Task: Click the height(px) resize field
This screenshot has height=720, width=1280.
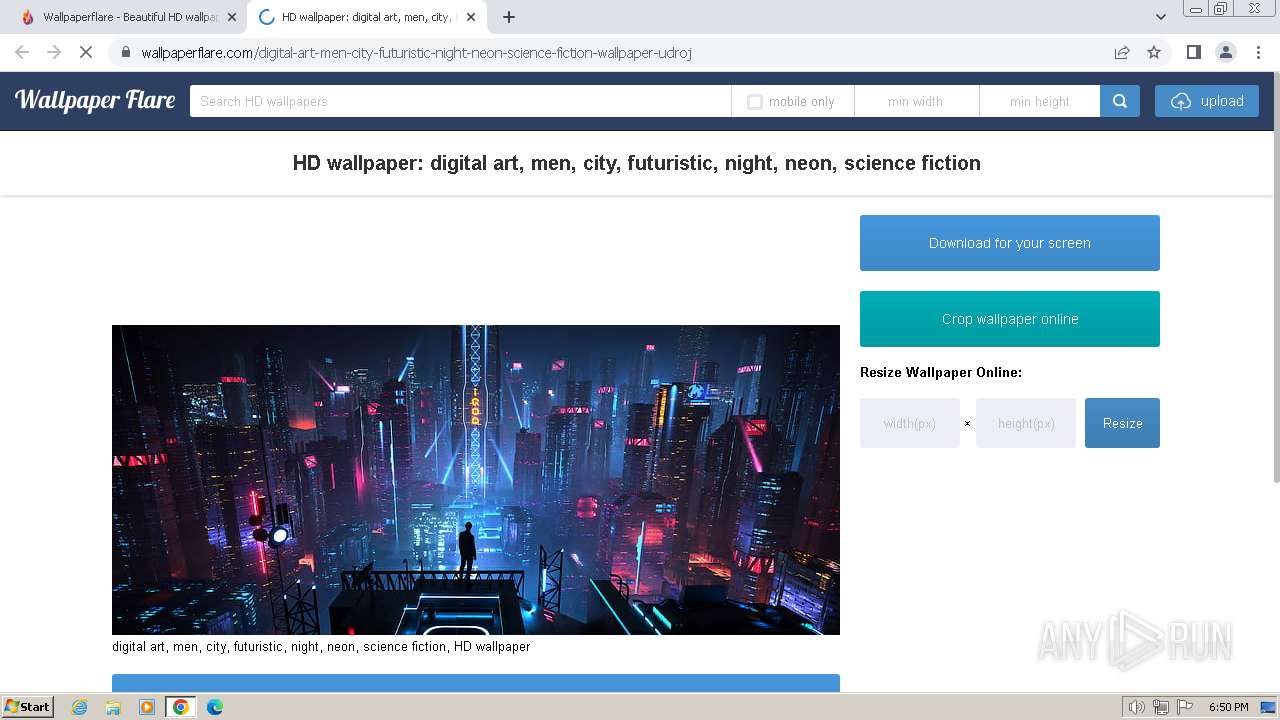Action: tap(1026, 423)
